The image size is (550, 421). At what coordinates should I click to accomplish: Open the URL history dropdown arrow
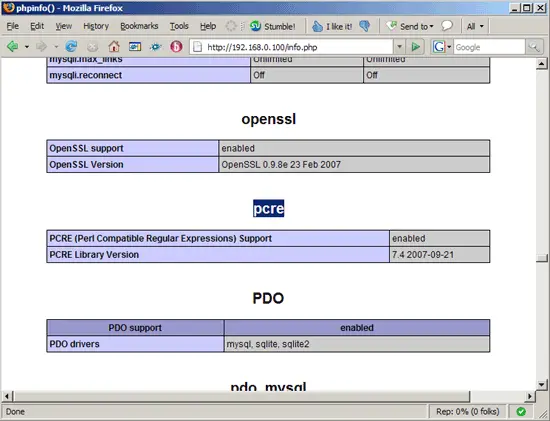click(x=399, y=47)
